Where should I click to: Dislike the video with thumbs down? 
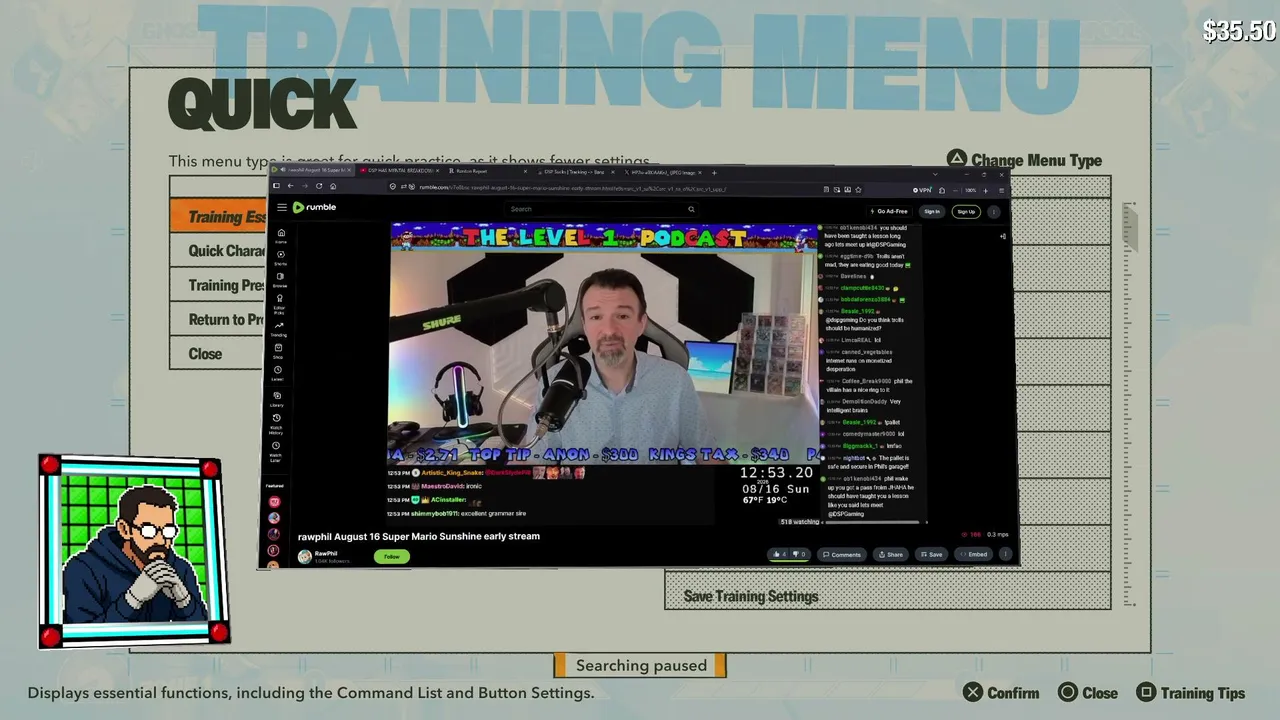pos(799,554)
